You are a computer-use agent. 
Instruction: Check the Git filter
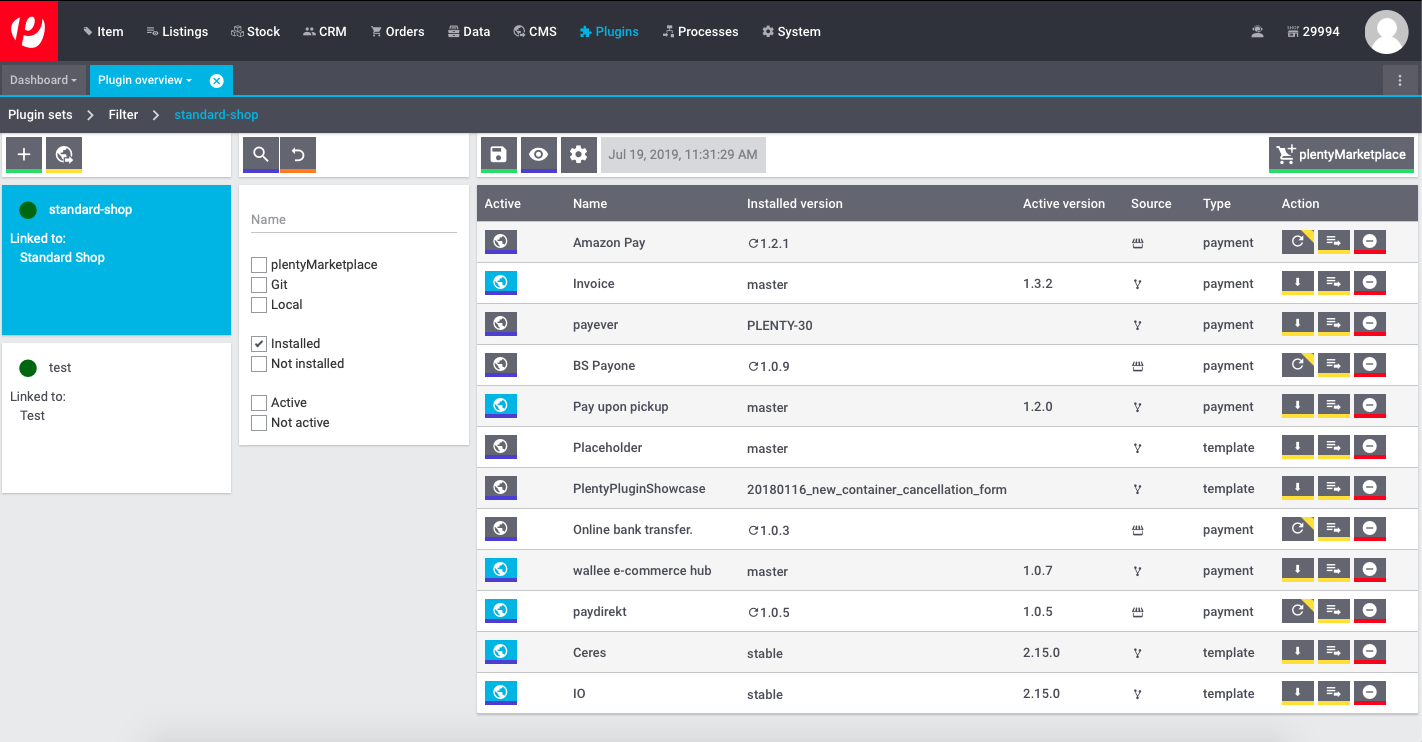pyautogui.click(x=259, y=285)
